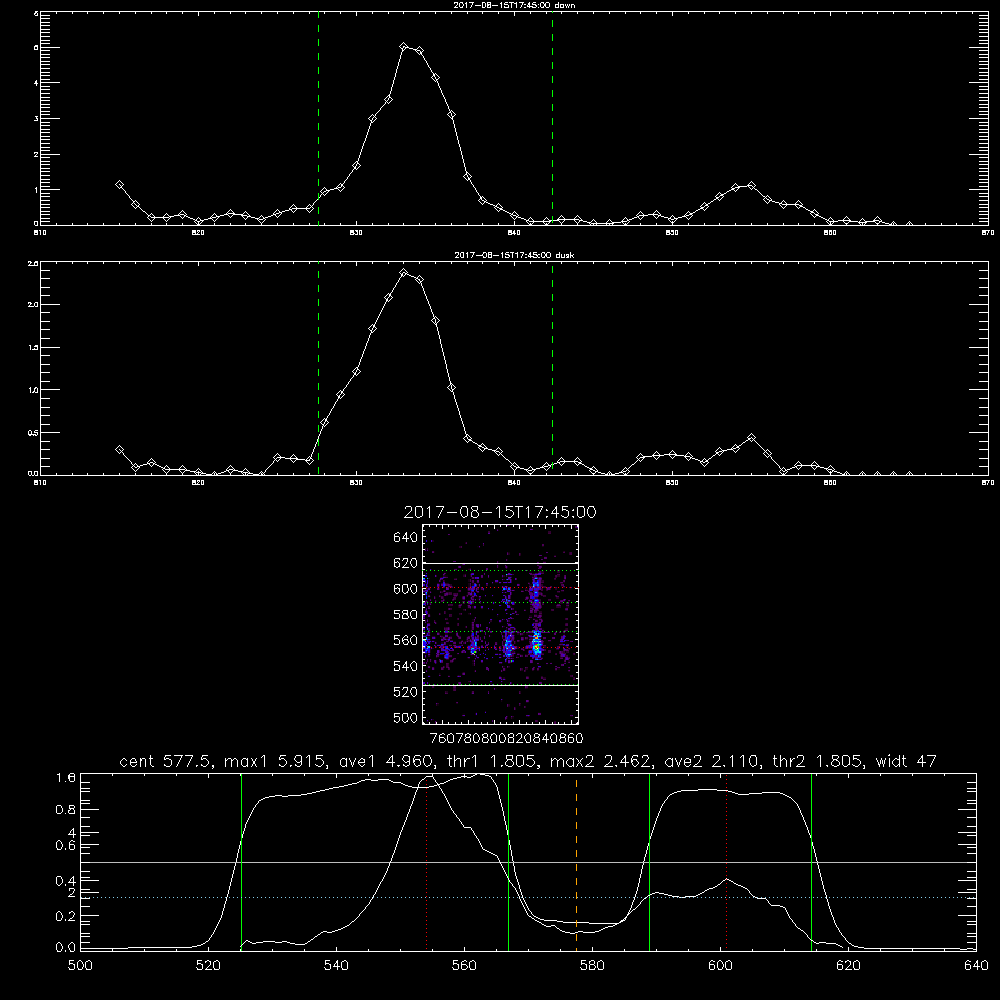The image size is (1000, 1000).
Task: Click the secondary peak diamond near 855 in dawn plot
Action: coord(751,186)
